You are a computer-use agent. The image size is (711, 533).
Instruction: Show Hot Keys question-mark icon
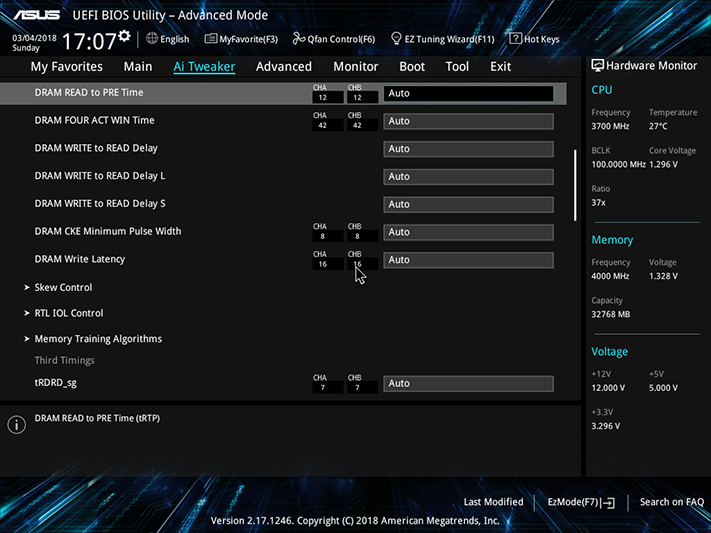tap(515, 39)
